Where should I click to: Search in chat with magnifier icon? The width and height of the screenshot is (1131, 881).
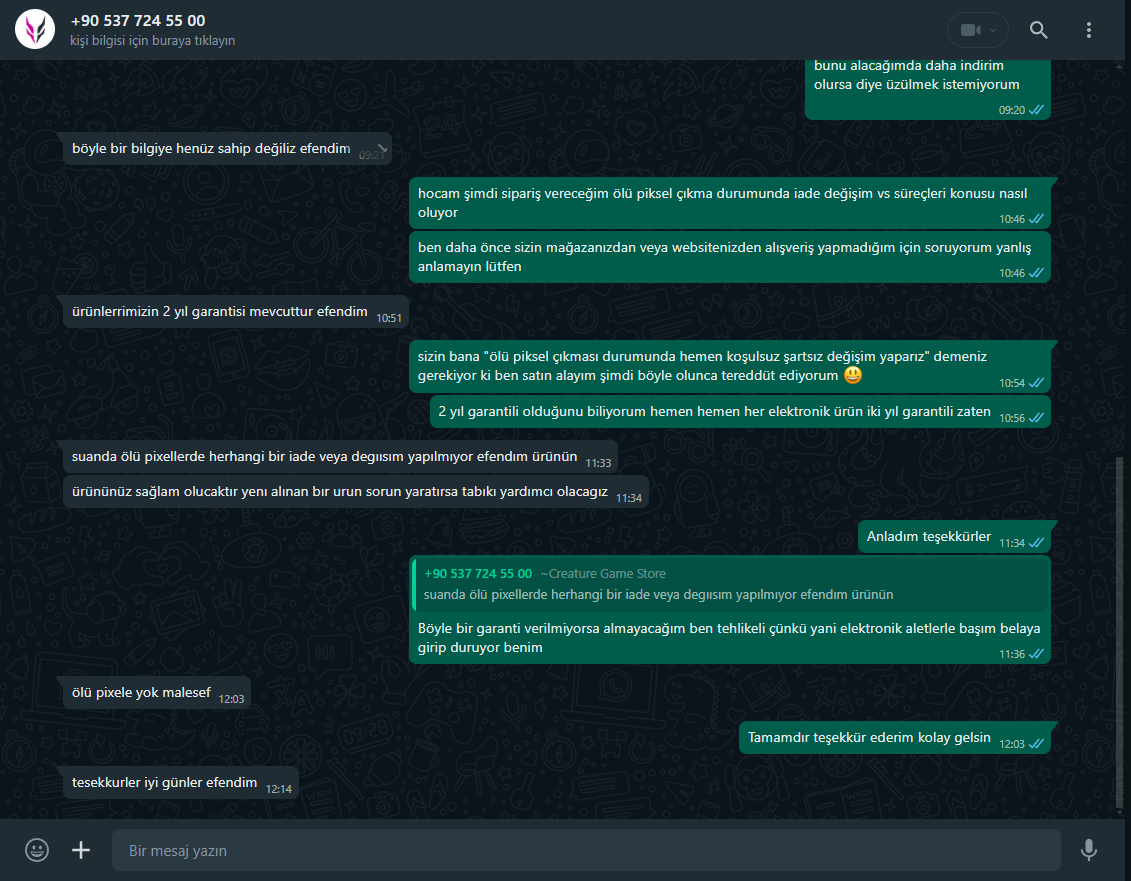coord(1039,30)
